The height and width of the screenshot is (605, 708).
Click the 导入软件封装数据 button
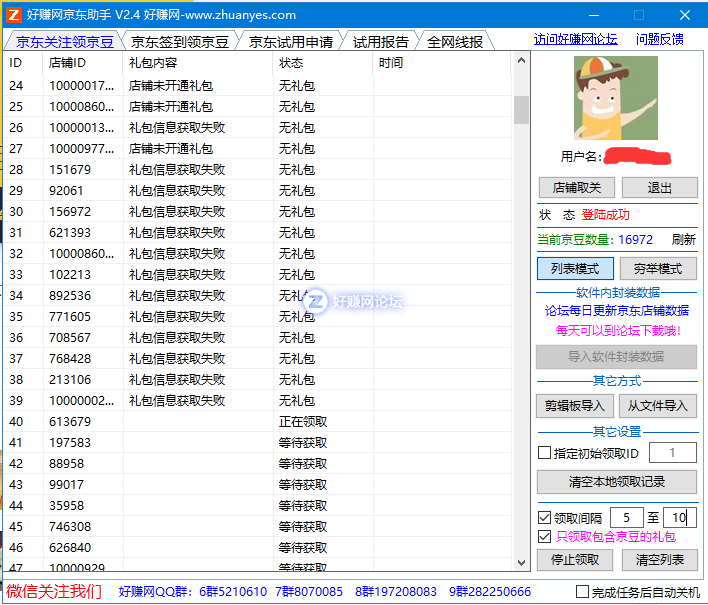click(616, 357)
